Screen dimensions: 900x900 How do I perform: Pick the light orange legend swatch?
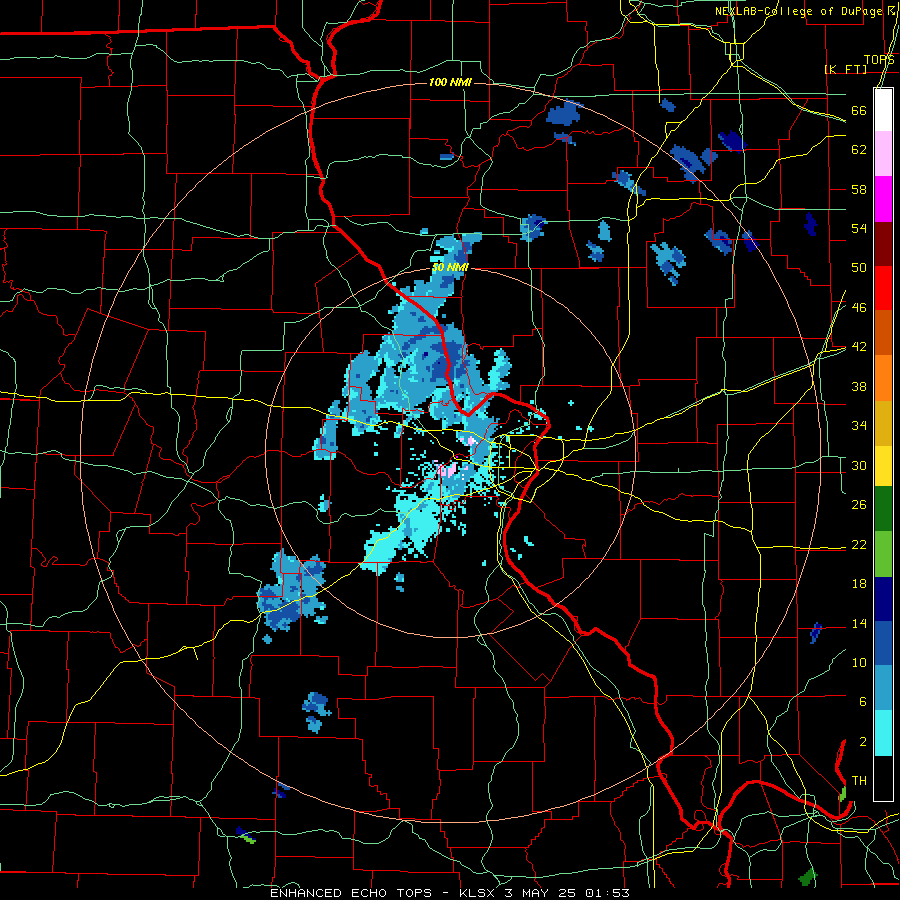pos(883,377)
